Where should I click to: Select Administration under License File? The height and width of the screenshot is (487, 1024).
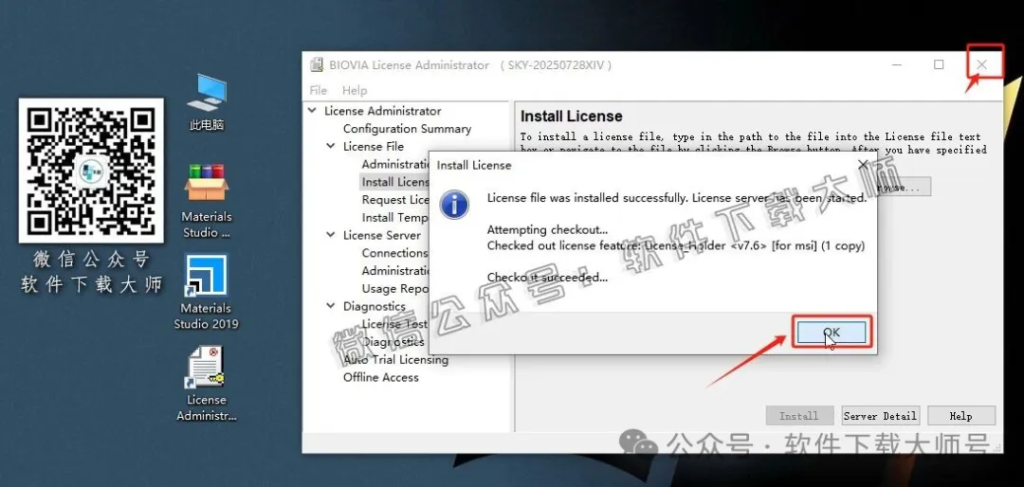pos(396,164)
